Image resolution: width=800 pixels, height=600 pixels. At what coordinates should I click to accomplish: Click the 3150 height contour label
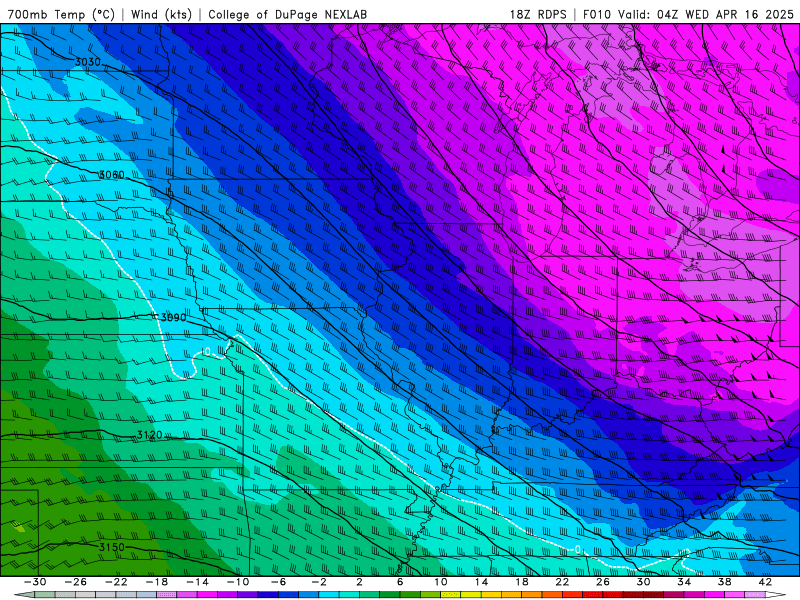coord(112,547)
